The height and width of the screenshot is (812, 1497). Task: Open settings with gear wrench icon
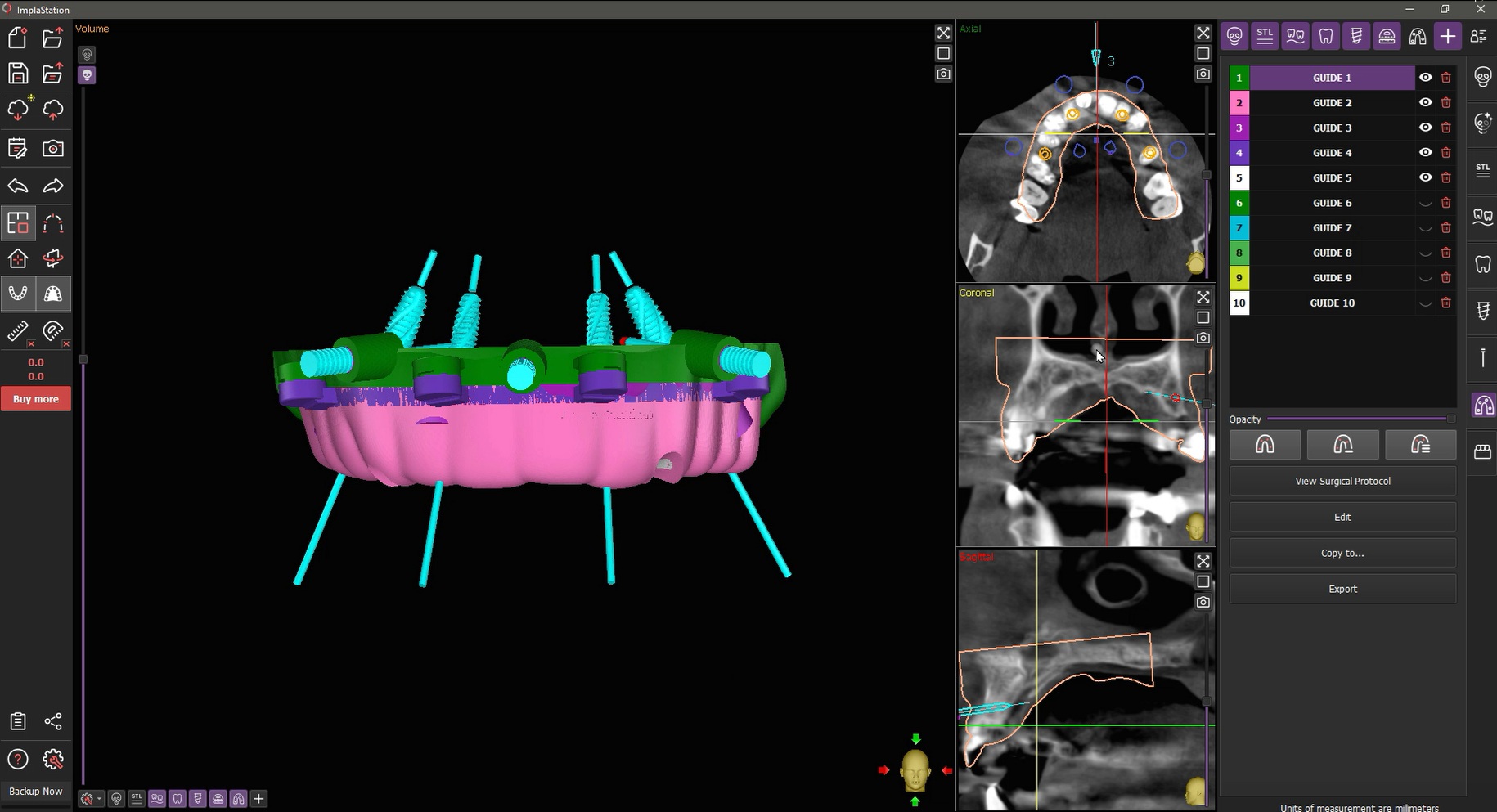(53, 760)
